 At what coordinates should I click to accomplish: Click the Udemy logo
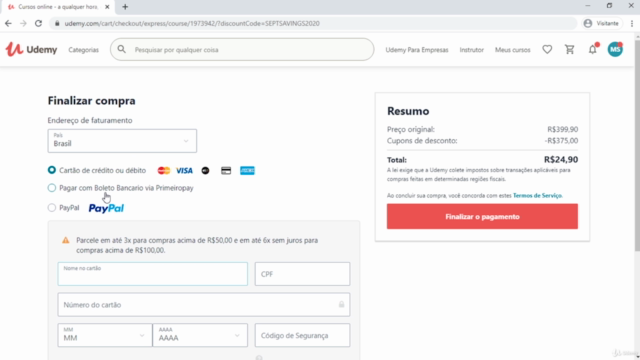tap(31, 49)
